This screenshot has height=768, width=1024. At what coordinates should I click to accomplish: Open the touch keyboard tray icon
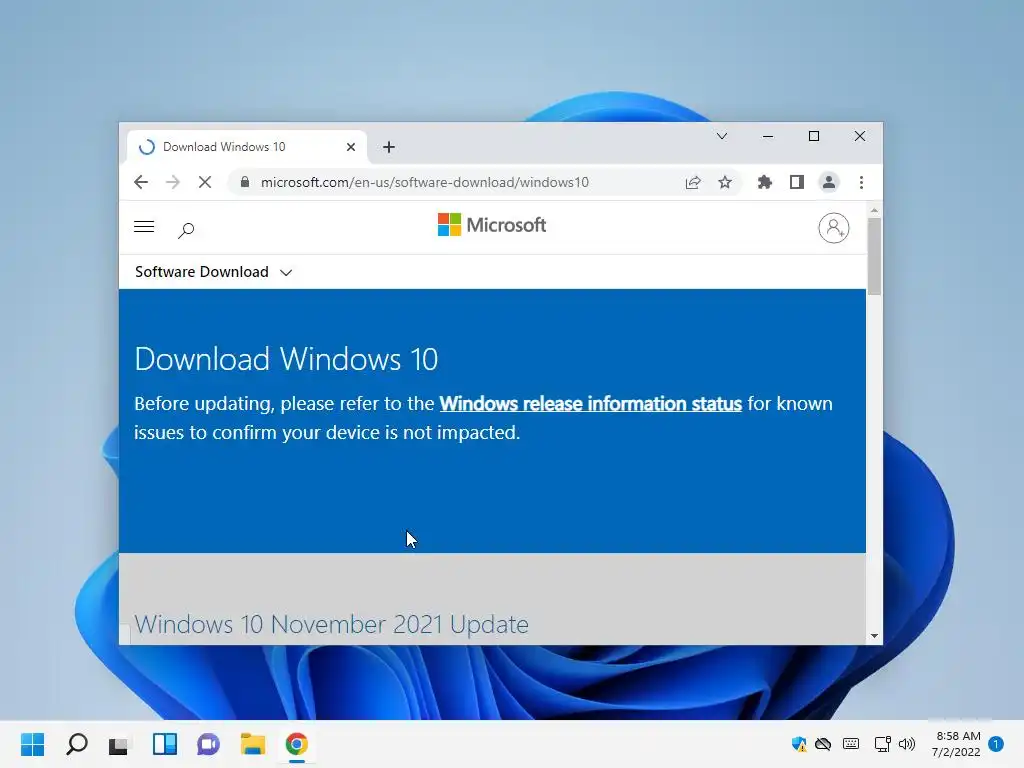[x=851, y=744]
